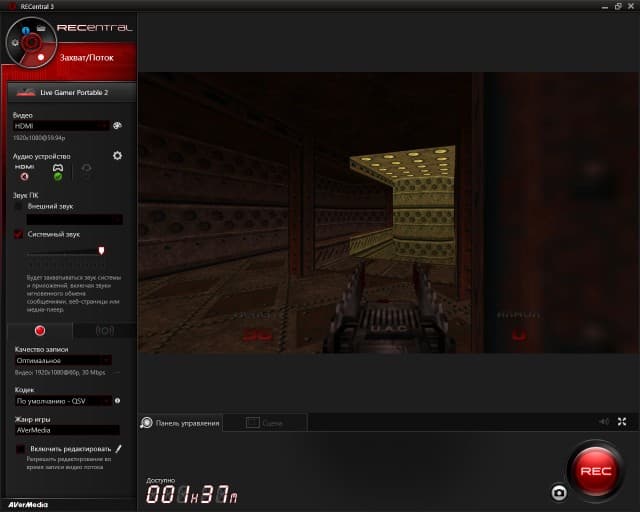This screenshot has width=640, height=512.
Task: Click the AVerMedia logo
Action: [x=28, y=505]
